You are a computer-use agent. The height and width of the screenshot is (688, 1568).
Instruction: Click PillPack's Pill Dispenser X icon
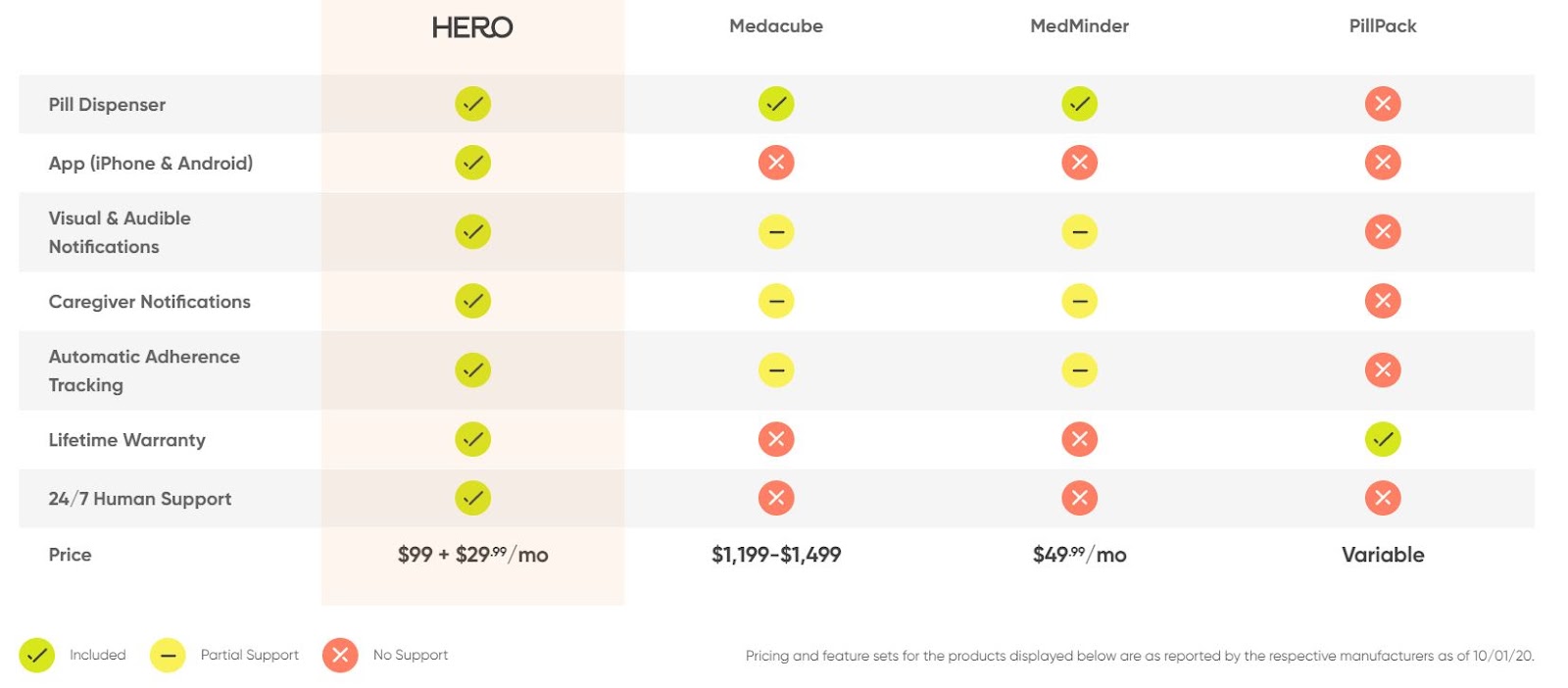tap(1383, 104)
